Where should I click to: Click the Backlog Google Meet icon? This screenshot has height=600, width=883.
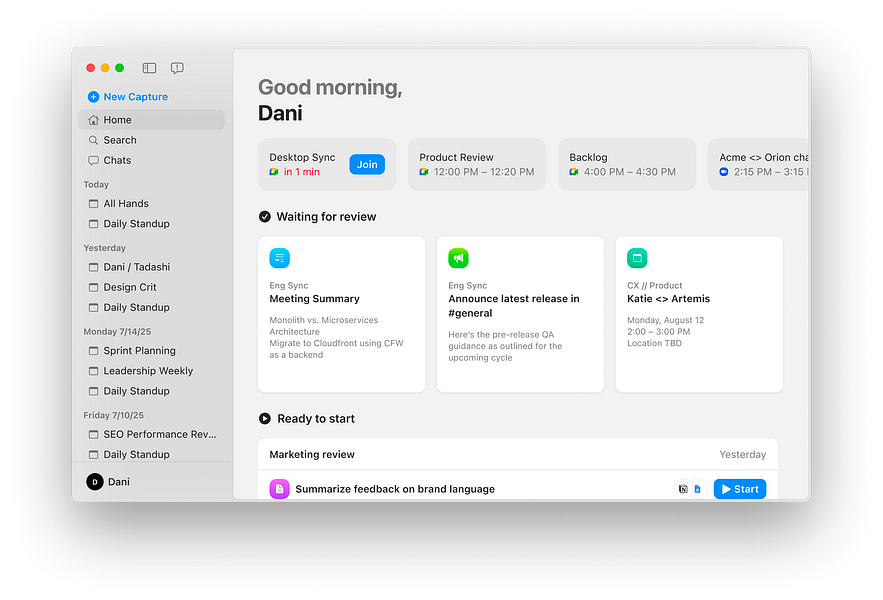click(x=574, y=172)
